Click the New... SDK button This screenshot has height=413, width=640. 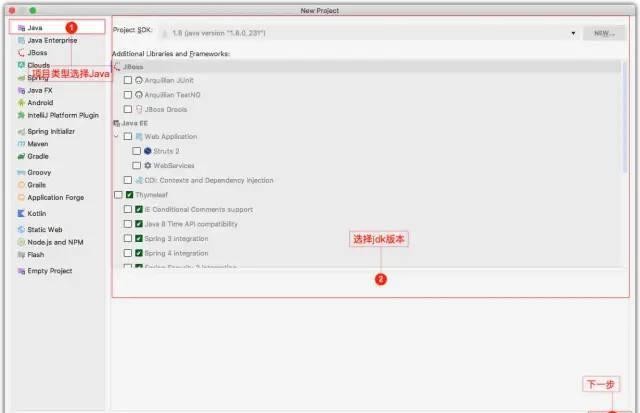(604, 33)
